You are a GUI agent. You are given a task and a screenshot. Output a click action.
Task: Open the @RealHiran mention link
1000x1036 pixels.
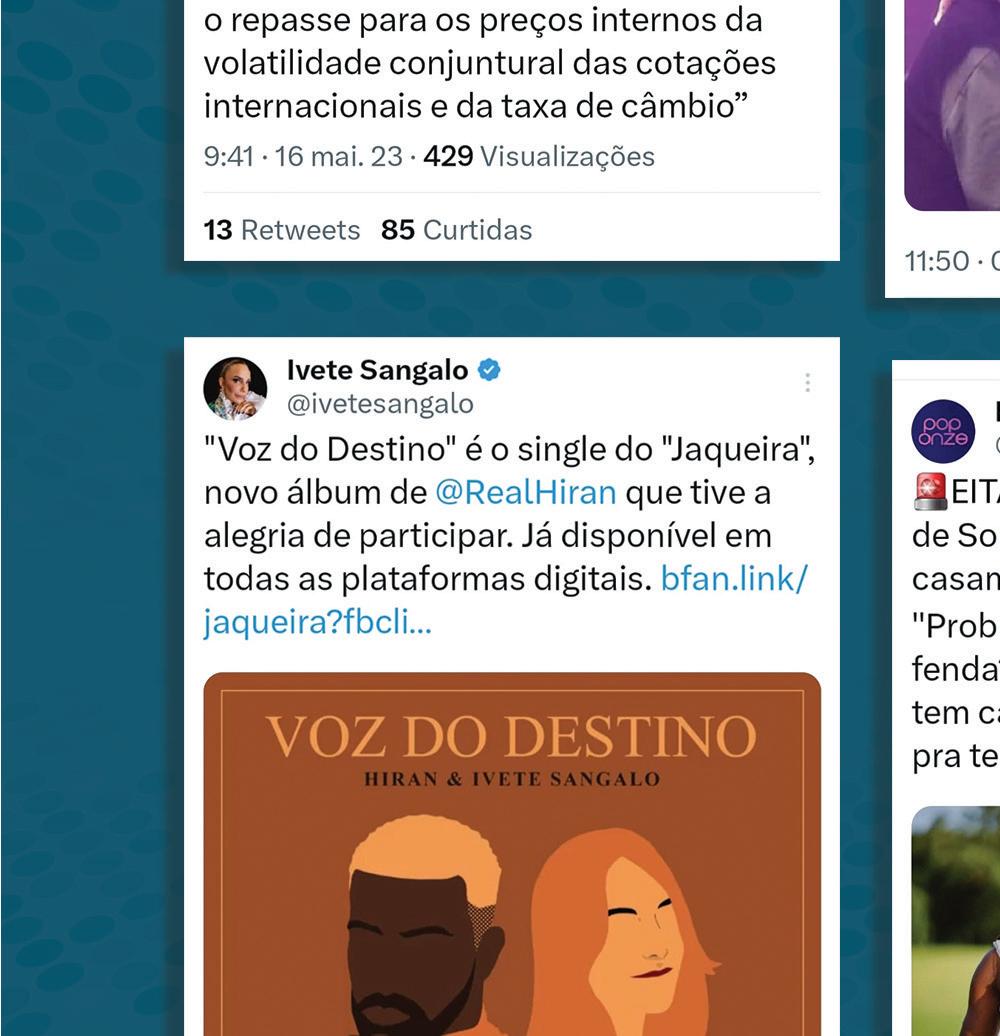point(526,493)
